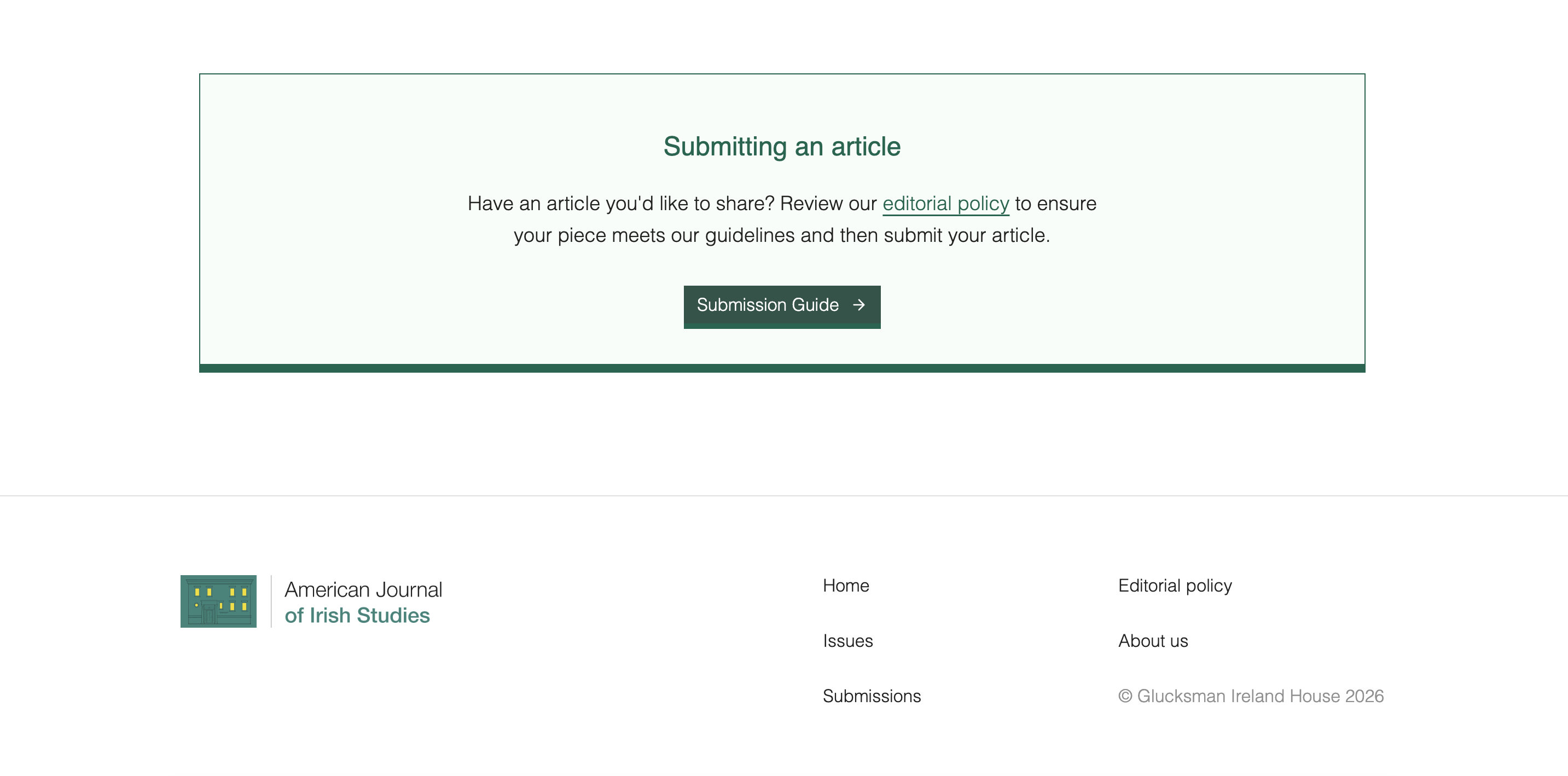Open Submissions footer link
The width and height of the screenshot is (1568, 776).
pos(872,696)
